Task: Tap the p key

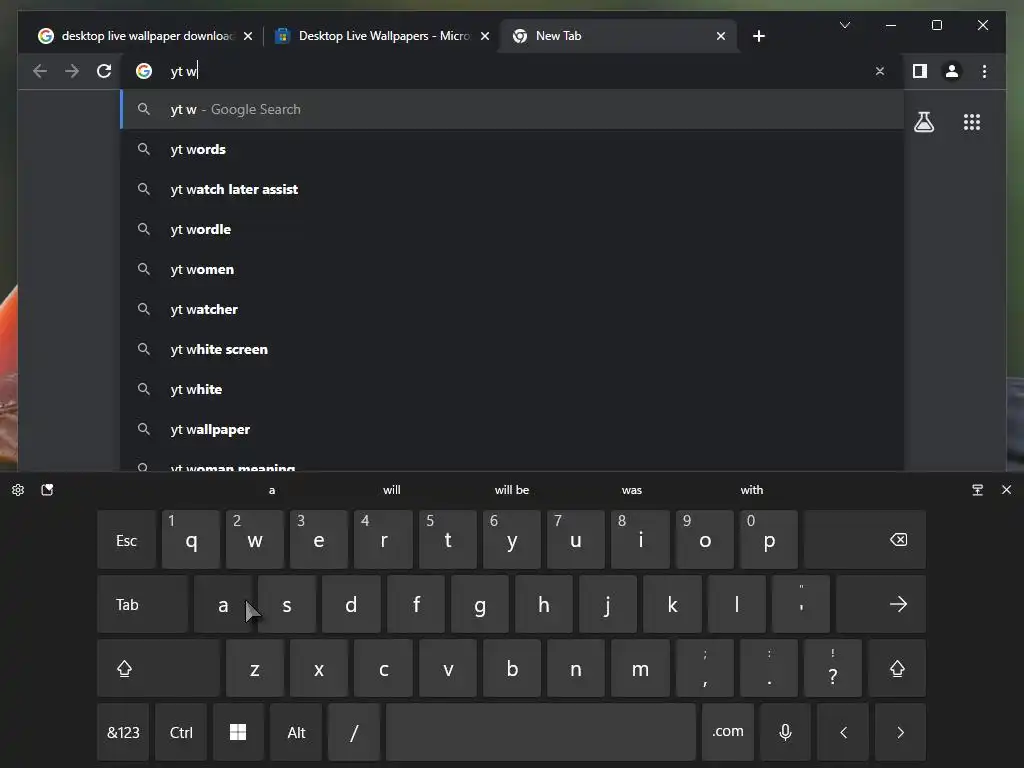Action: point(769,540)
